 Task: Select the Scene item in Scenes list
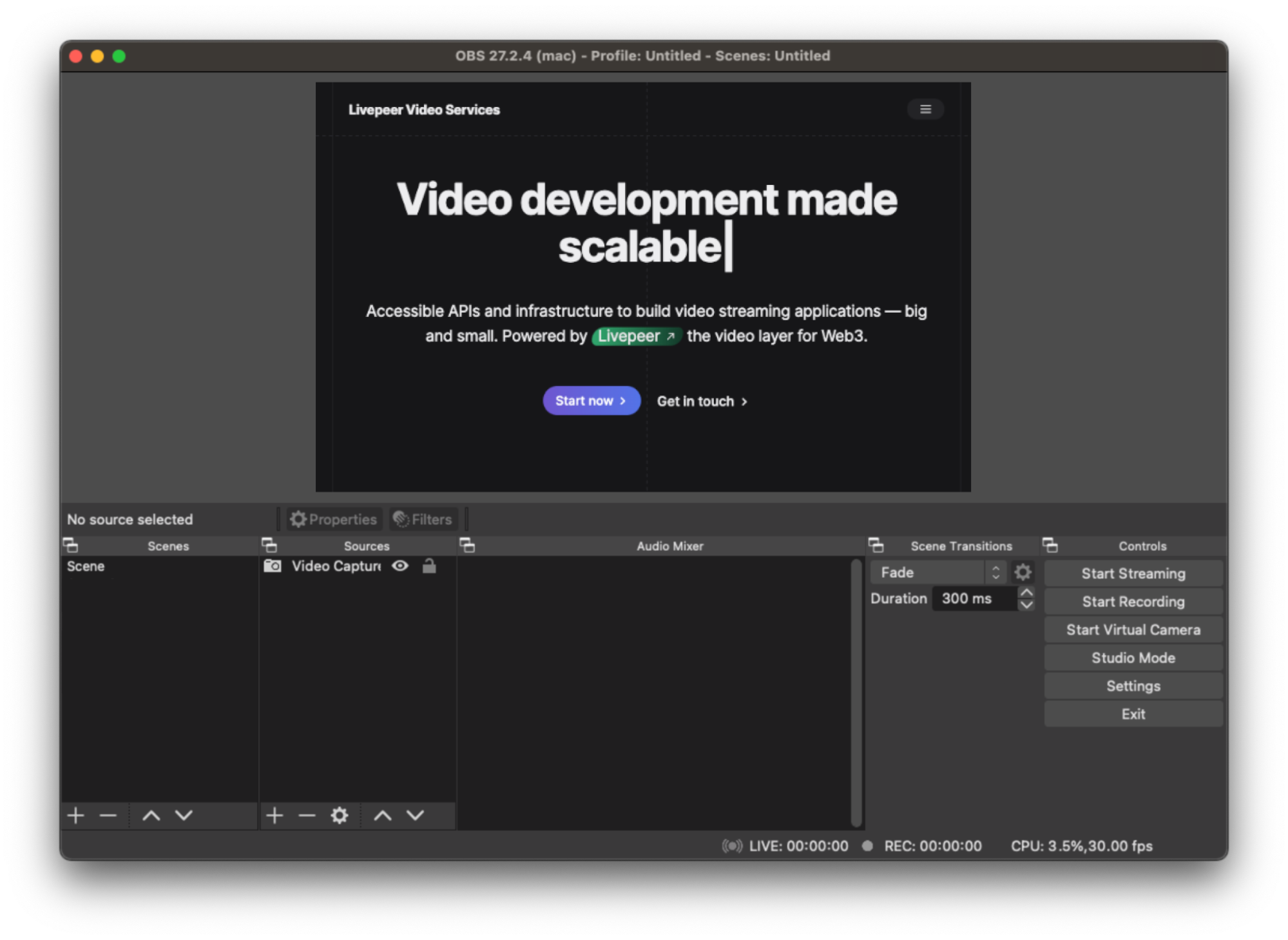(x=86, y=566)
